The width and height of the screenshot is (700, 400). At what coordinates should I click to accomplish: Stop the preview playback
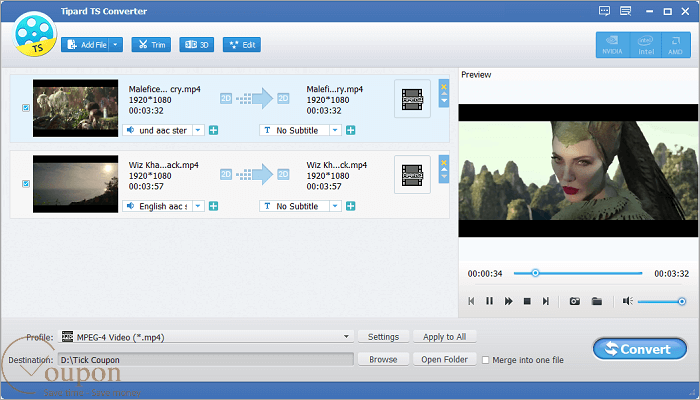coord(527,301)
